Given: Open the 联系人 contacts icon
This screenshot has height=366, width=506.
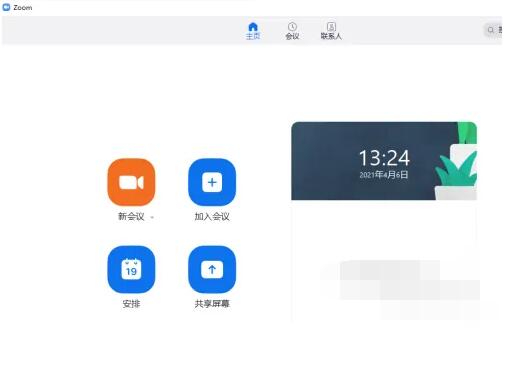Looking at the screenshot, I should [x=331, y=27].
